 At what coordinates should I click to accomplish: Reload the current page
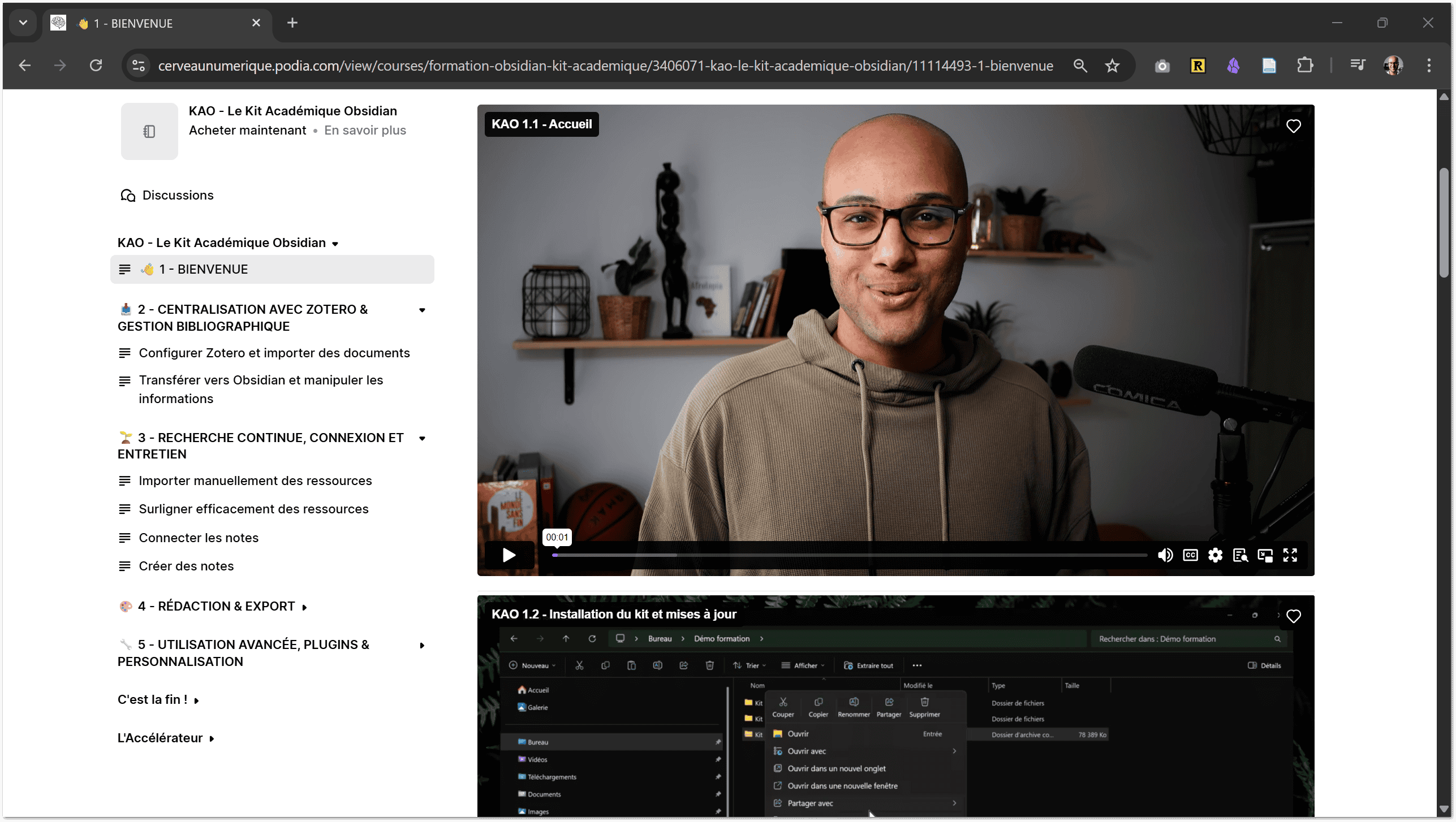[96, 66]
